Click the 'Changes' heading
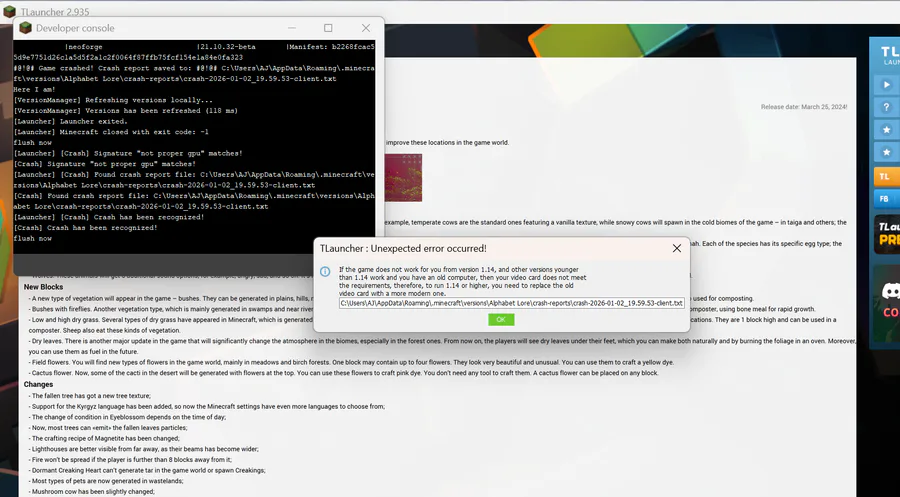The image size is (900, 497). (x=38, y=385)
